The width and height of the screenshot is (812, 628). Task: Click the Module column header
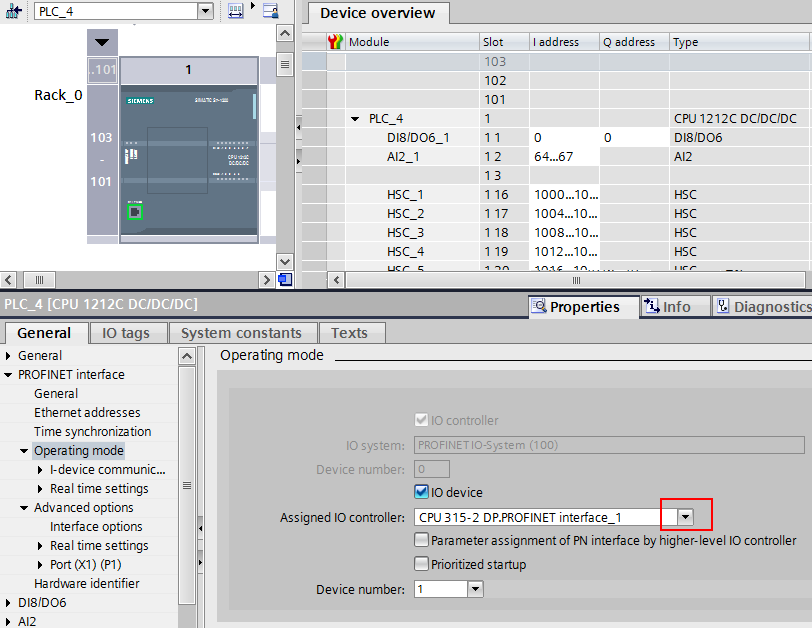point(412,42)
